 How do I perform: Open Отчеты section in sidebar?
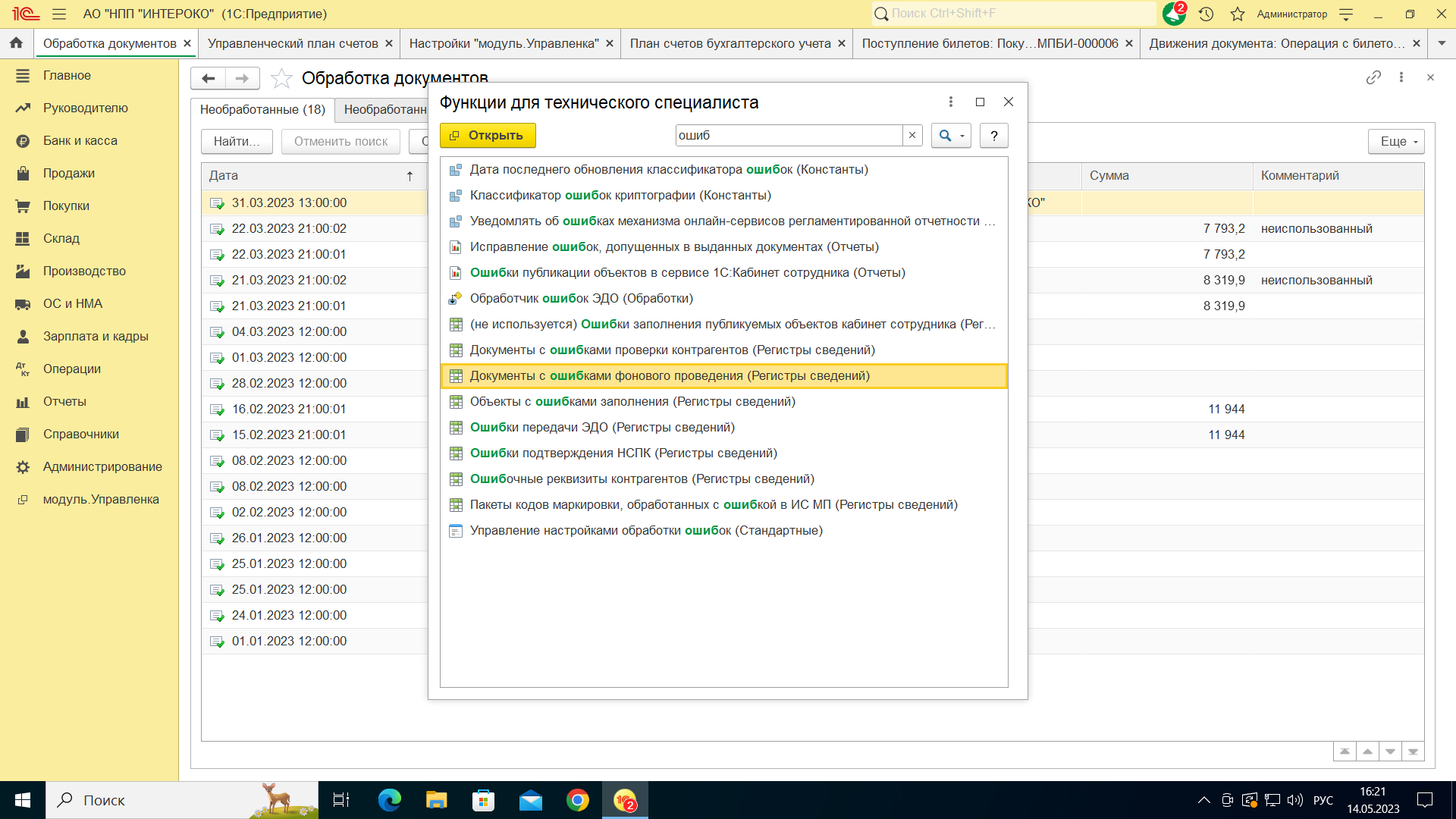click(64, 401)
